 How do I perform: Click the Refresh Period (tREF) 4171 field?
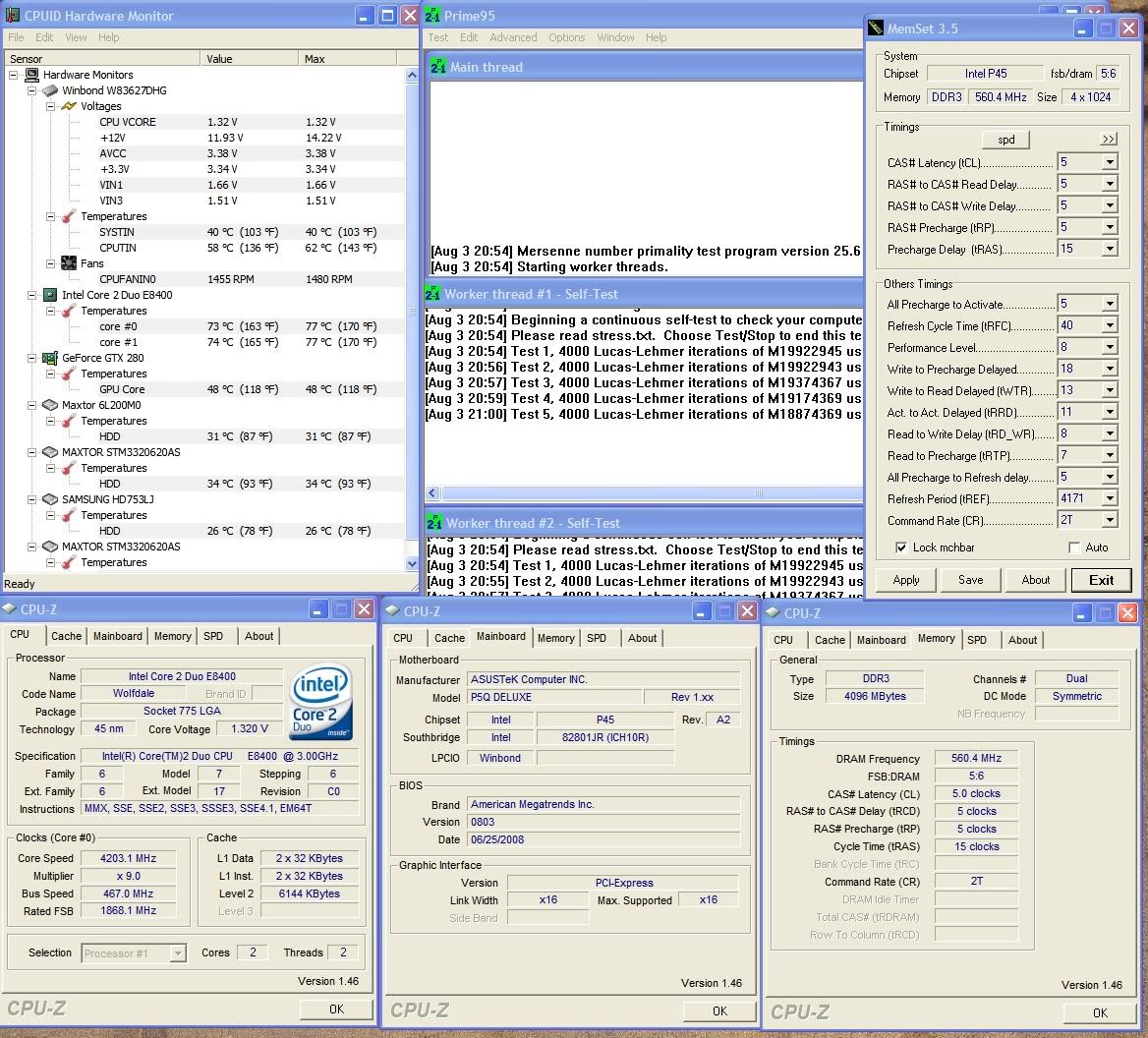(1080, 498)
